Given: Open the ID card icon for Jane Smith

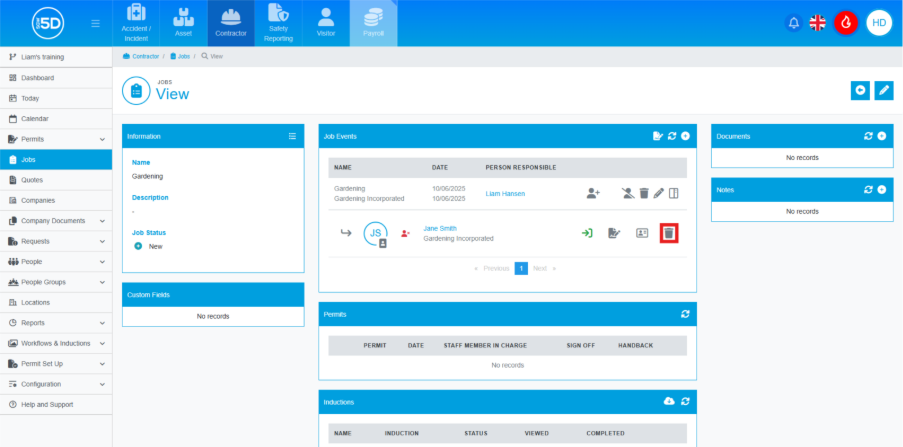Looking at the screenshot, I should coord(642,233).
